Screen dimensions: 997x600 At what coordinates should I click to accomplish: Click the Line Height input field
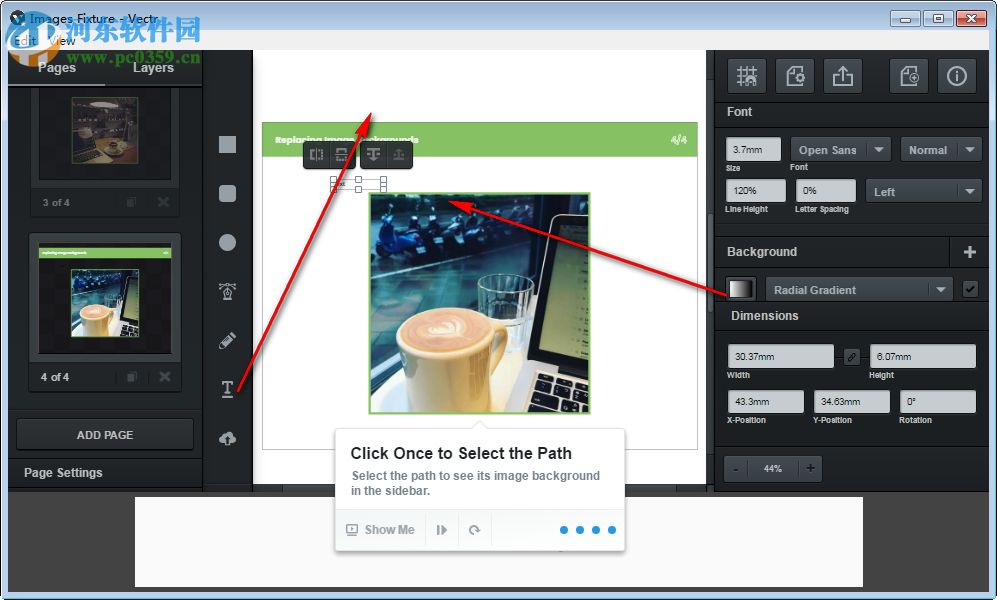(755, 191)
